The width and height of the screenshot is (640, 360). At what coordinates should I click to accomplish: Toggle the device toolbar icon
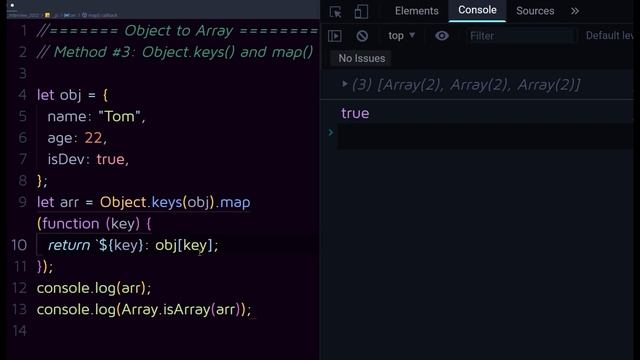[x=361, y=11]
